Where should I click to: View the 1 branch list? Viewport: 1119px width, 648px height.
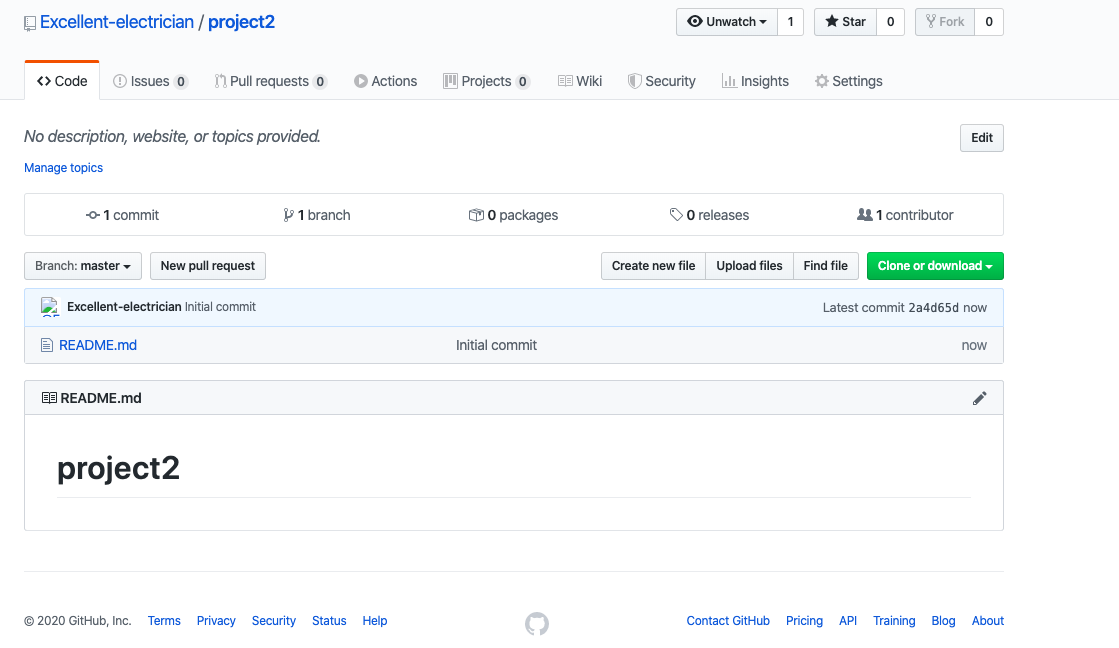coord(317,215)
